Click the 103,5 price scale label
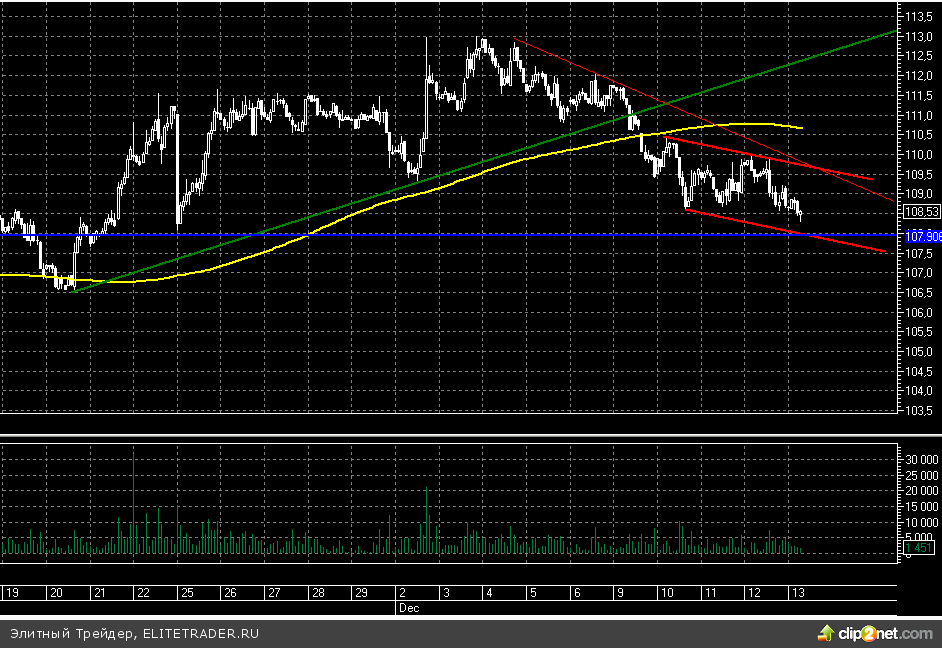Image resolution: width=942 pixels, height=648 pixels. click(x=919, y=411)
